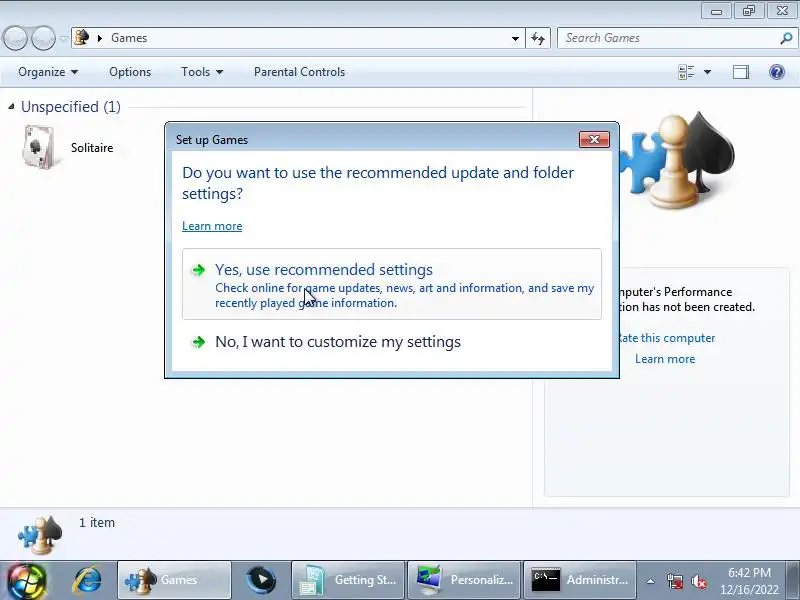Switch to Personalization taskbar window
The image size is (800, 600).
(x=464, y=580)
